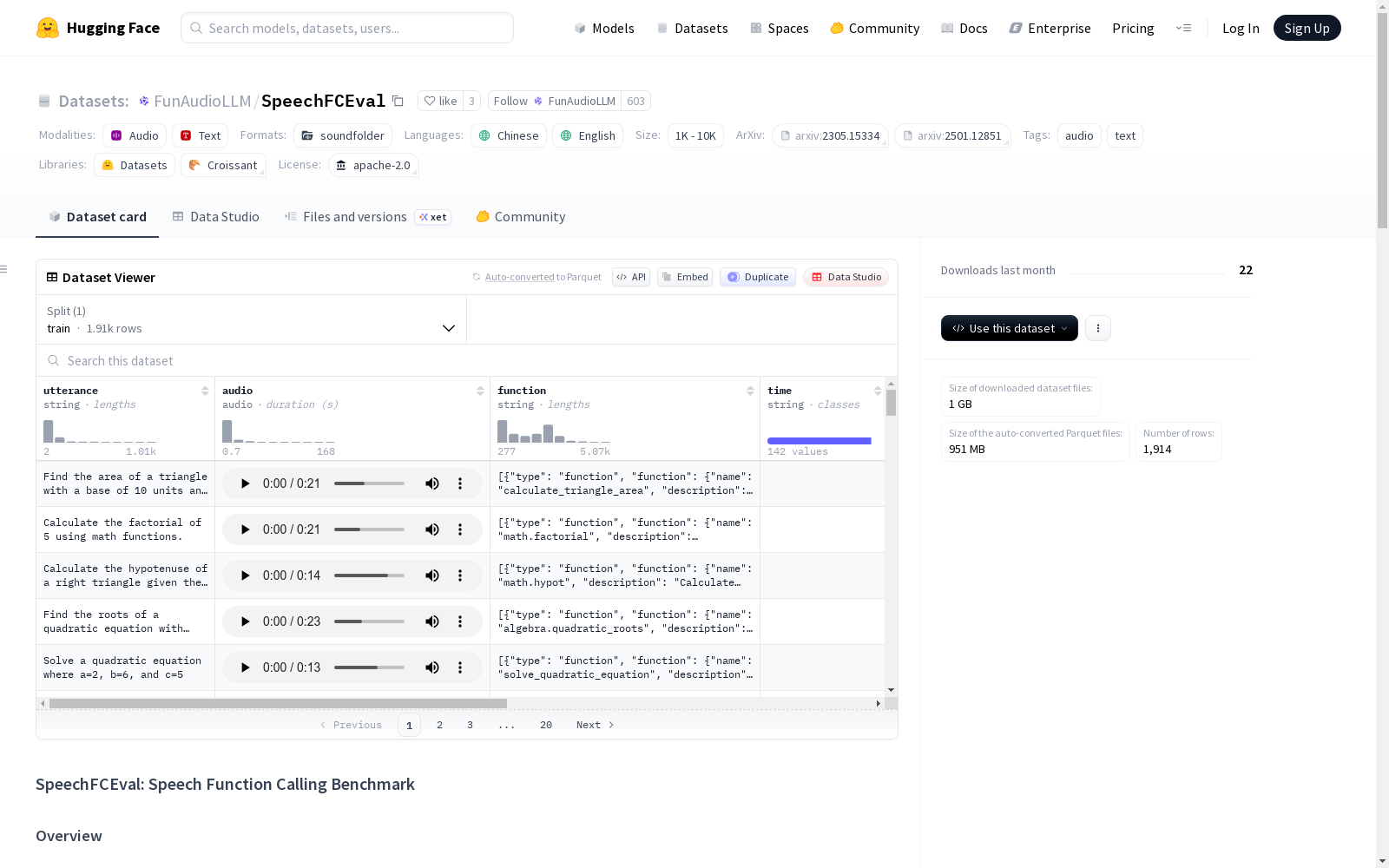
Task: Filter by the Audio modality tag
Action: [x=135, y=135]
